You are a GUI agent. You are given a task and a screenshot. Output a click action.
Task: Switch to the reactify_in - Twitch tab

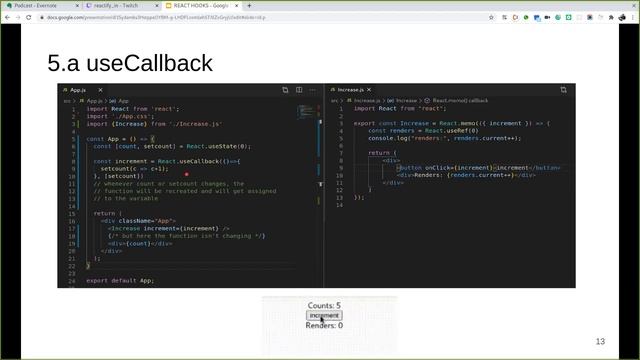tap(121, 6)
